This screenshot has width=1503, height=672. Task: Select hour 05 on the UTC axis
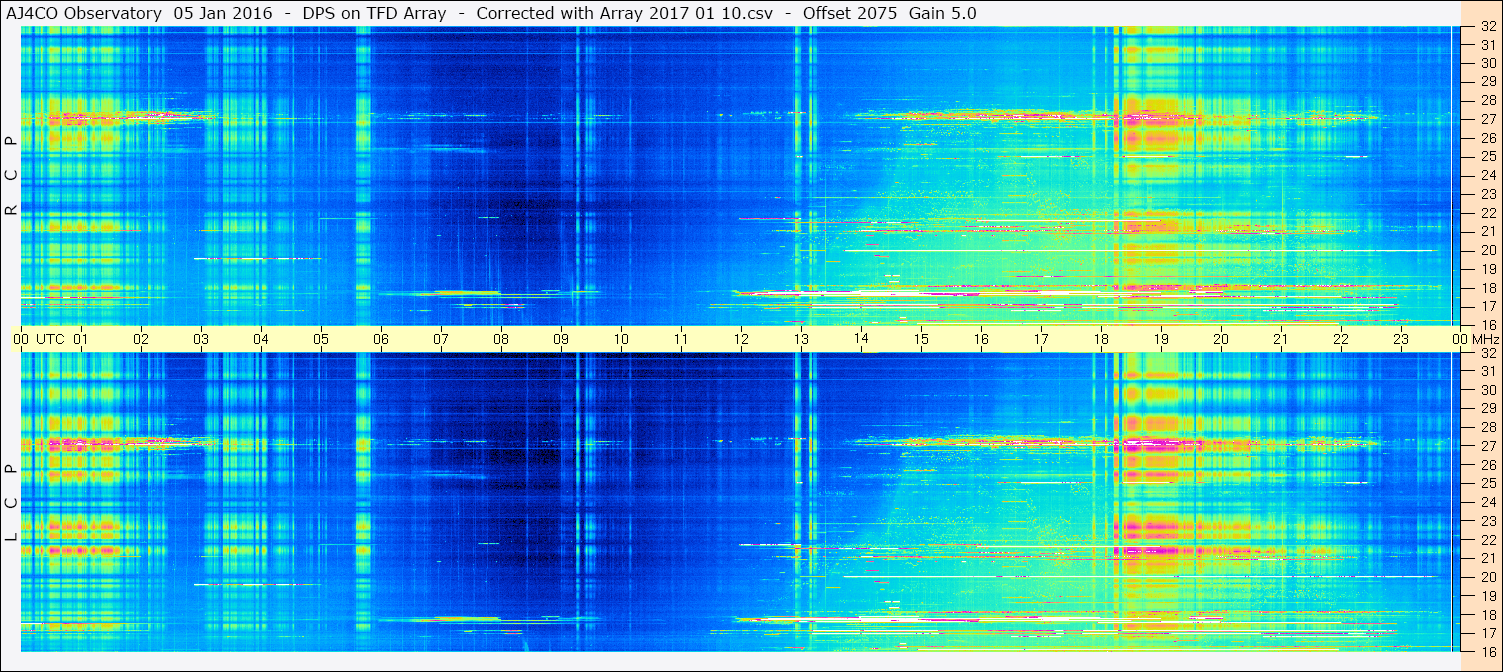321,339
